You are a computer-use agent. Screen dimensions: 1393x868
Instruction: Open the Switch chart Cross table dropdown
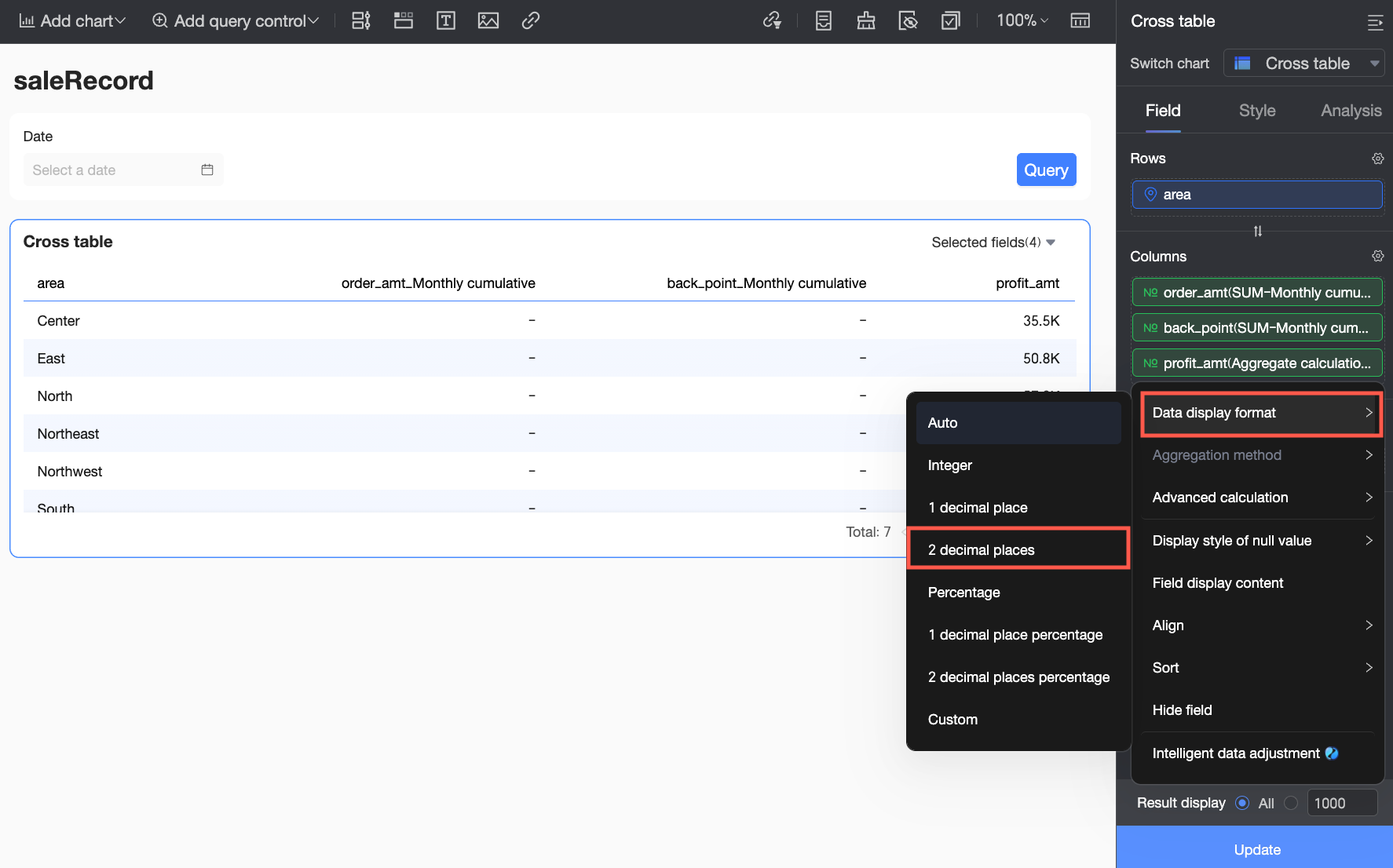pos(1303,64)
